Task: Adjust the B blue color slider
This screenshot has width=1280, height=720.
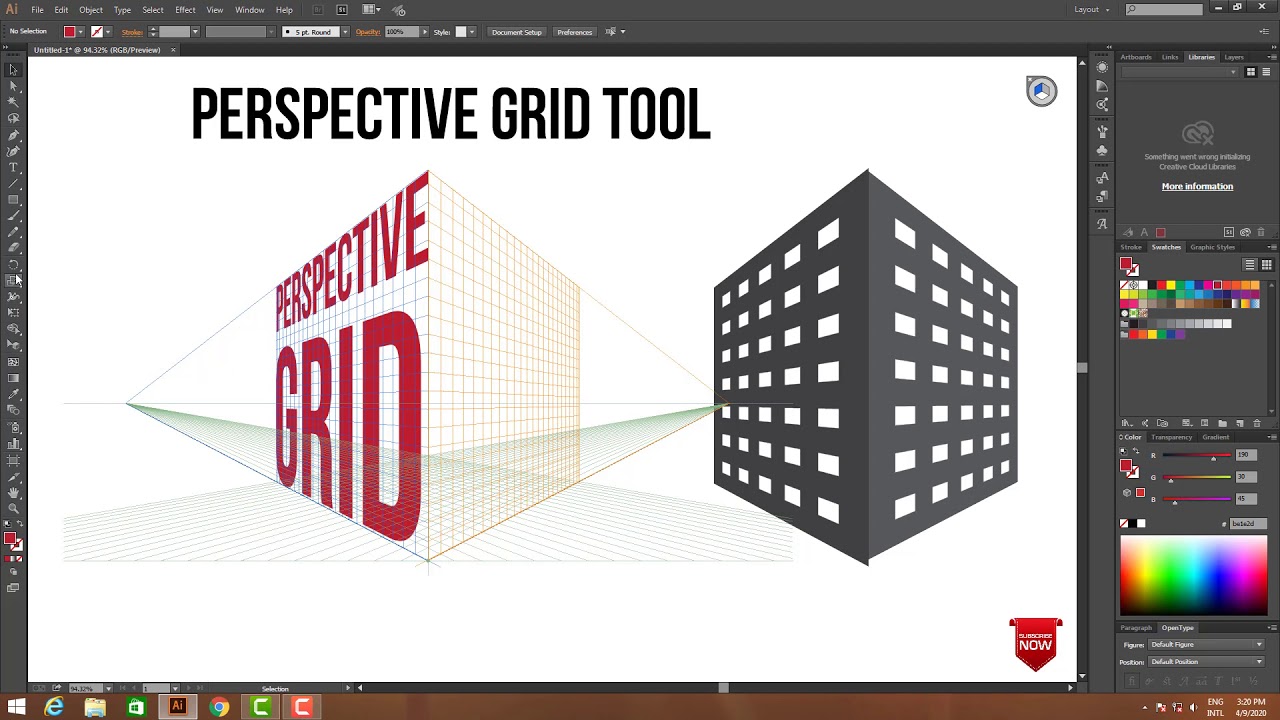Action: point(1196,501)
